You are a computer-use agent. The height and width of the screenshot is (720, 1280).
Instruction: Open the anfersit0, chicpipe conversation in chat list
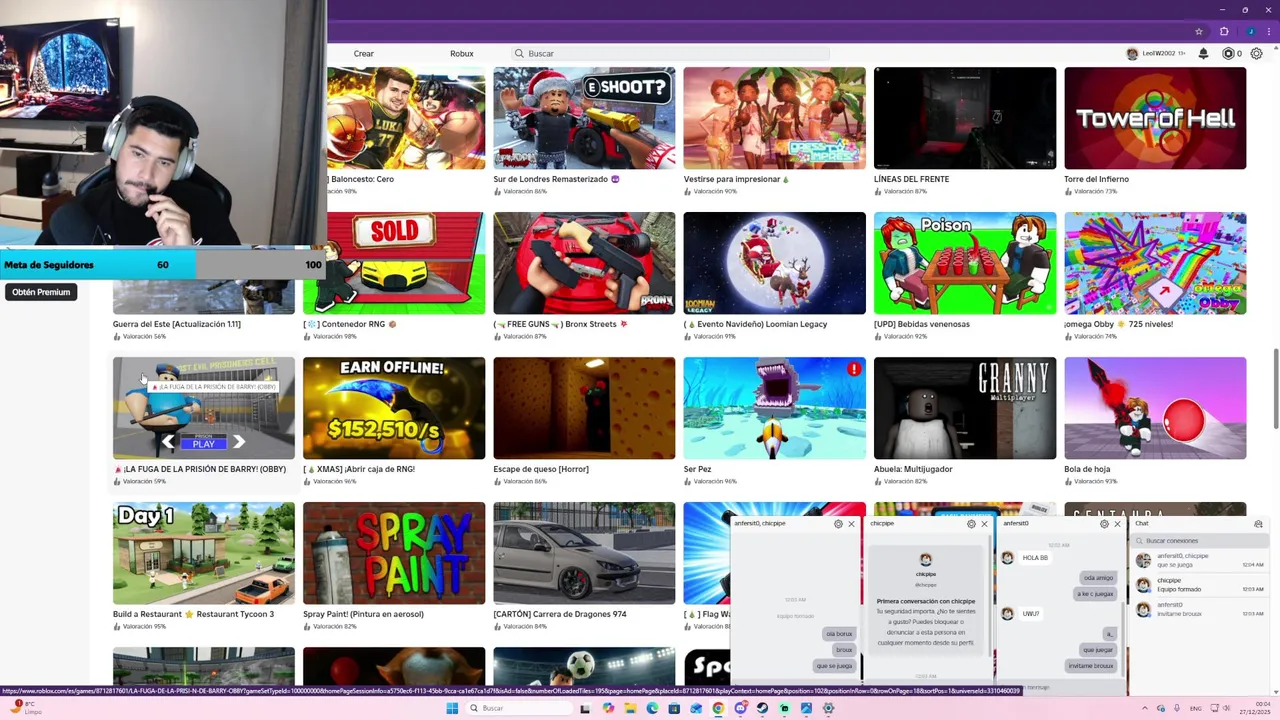[x=1201, y=560]
